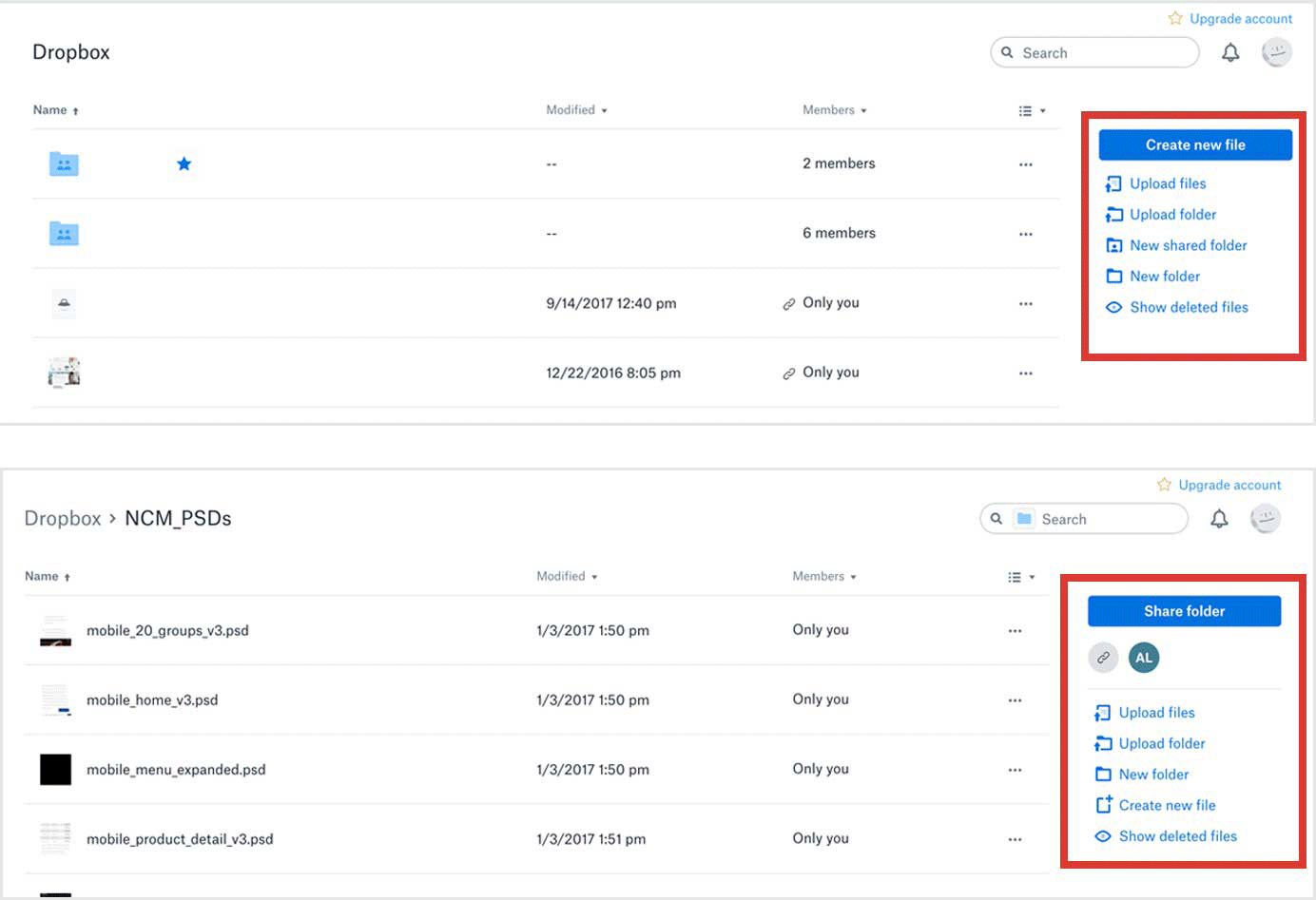Click 6 members text in second row
Viewport: 1316px width, 900px height.
pos(839,233)
